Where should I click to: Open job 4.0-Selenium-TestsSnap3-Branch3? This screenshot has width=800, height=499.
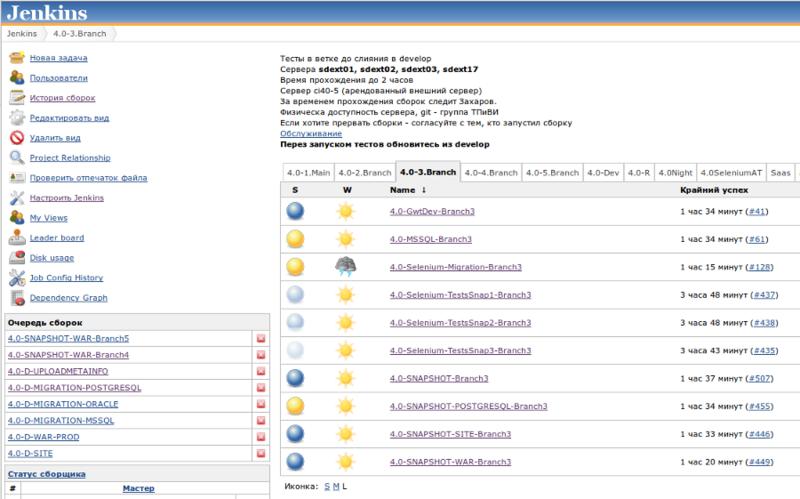pos(460,351)
